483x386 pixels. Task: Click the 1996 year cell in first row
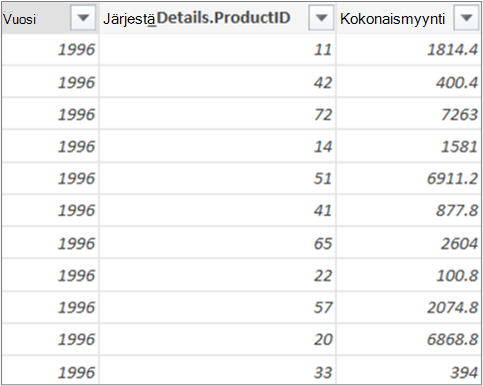[50, 50]
